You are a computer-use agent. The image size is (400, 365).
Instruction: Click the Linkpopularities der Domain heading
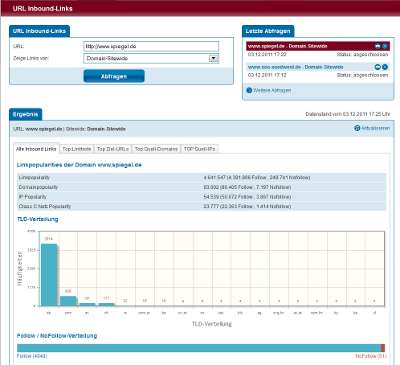point(79,165)
